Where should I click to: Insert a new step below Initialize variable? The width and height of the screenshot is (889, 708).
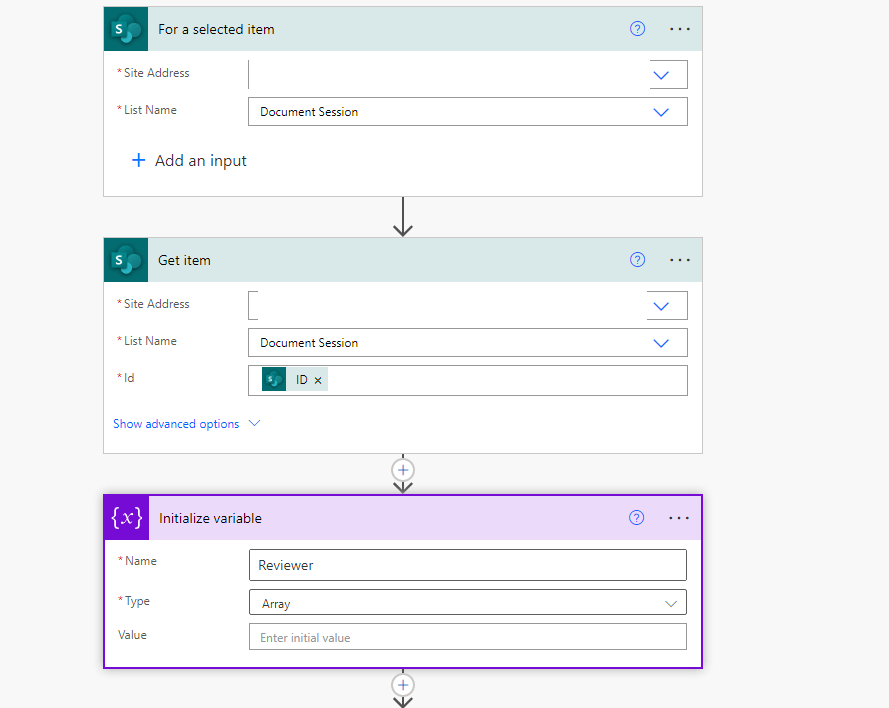coord(403,685)
